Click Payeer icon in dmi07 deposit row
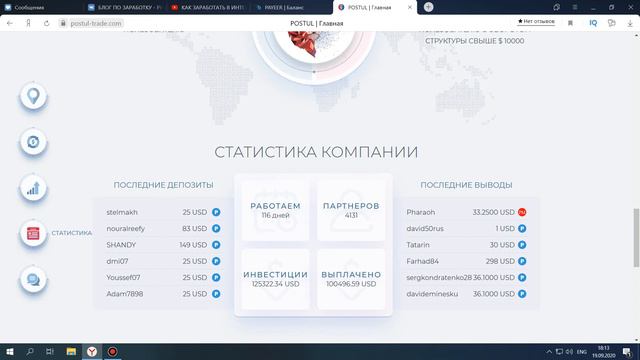The height and width of the screenshot is (360, 640). pyautogui.click(x=216, y=261)
